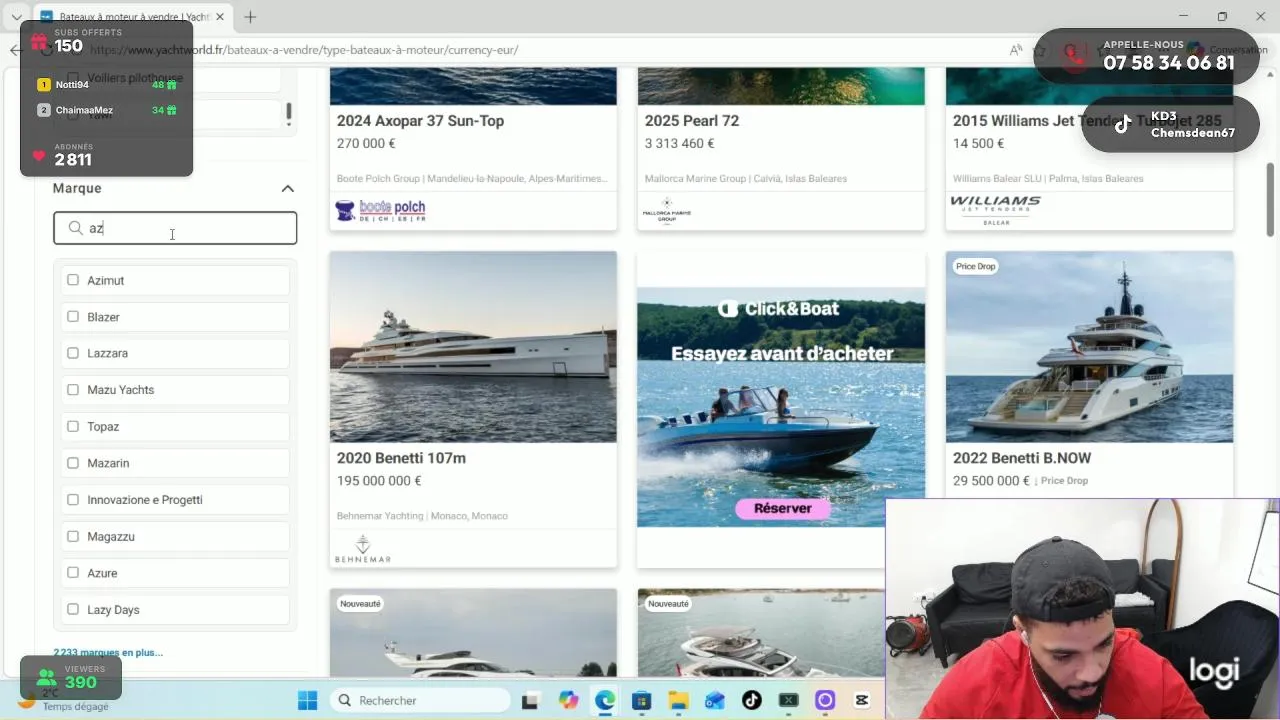Viewport: 1280px width, 720px height.
Task: Open the 2024 Axopar 37 Sun-Top listing
Action: pyautogui.click(x=420, y=120)
